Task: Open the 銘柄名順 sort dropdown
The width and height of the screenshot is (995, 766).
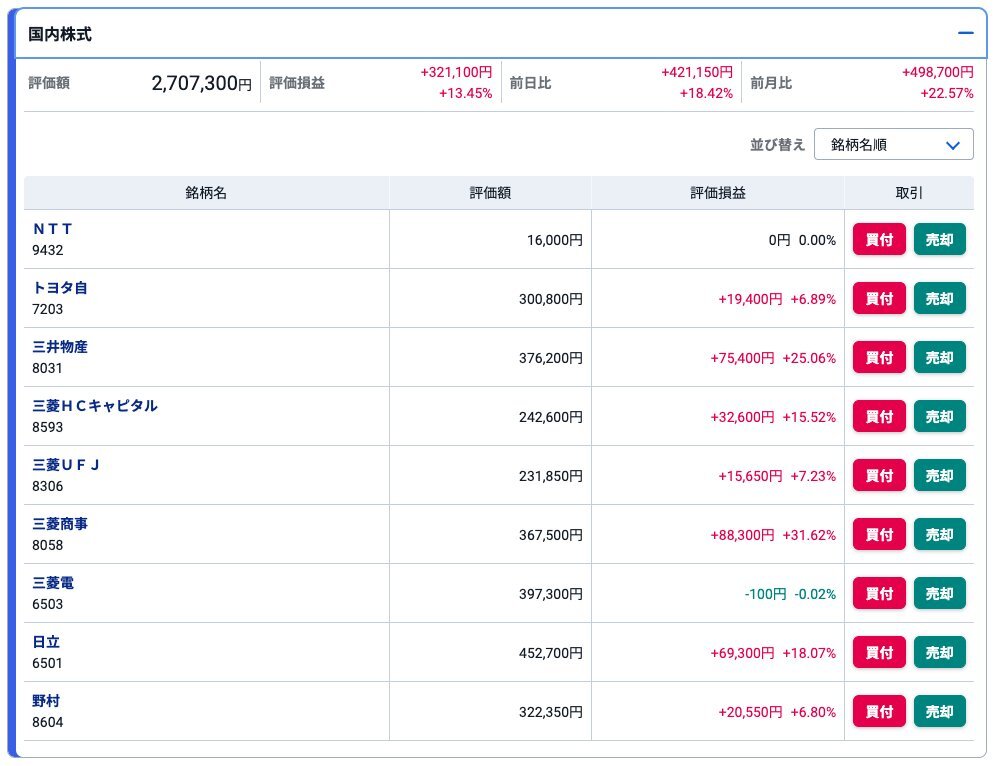Action: coord(893,144)
